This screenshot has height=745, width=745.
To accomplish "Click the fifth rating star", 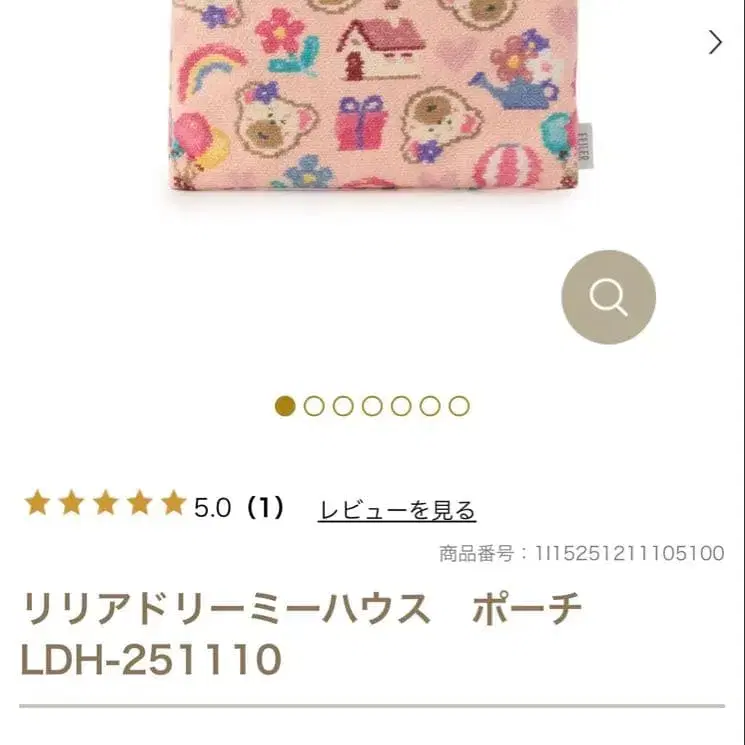I will [173, 503].
